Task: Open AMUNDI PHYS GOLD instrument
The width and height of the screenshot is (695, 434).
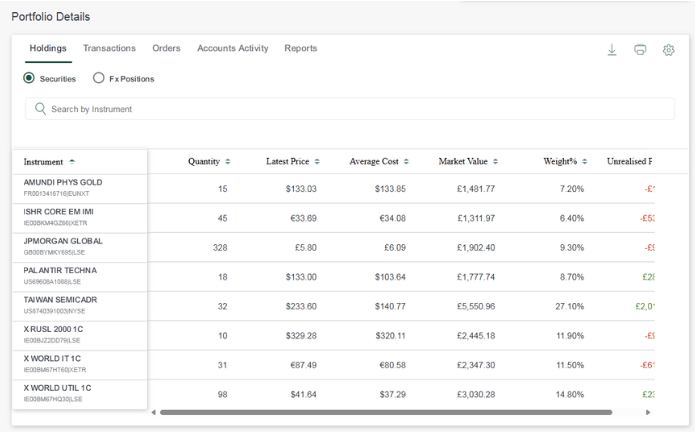Action: [x=62, y=182]
